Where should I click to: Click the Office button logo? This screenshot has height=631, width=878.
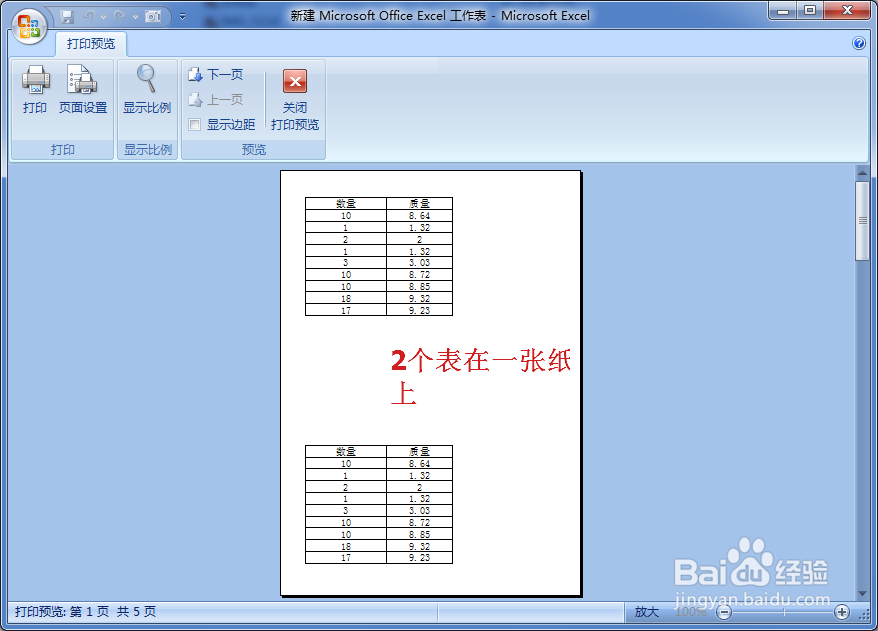coord(29,26)
